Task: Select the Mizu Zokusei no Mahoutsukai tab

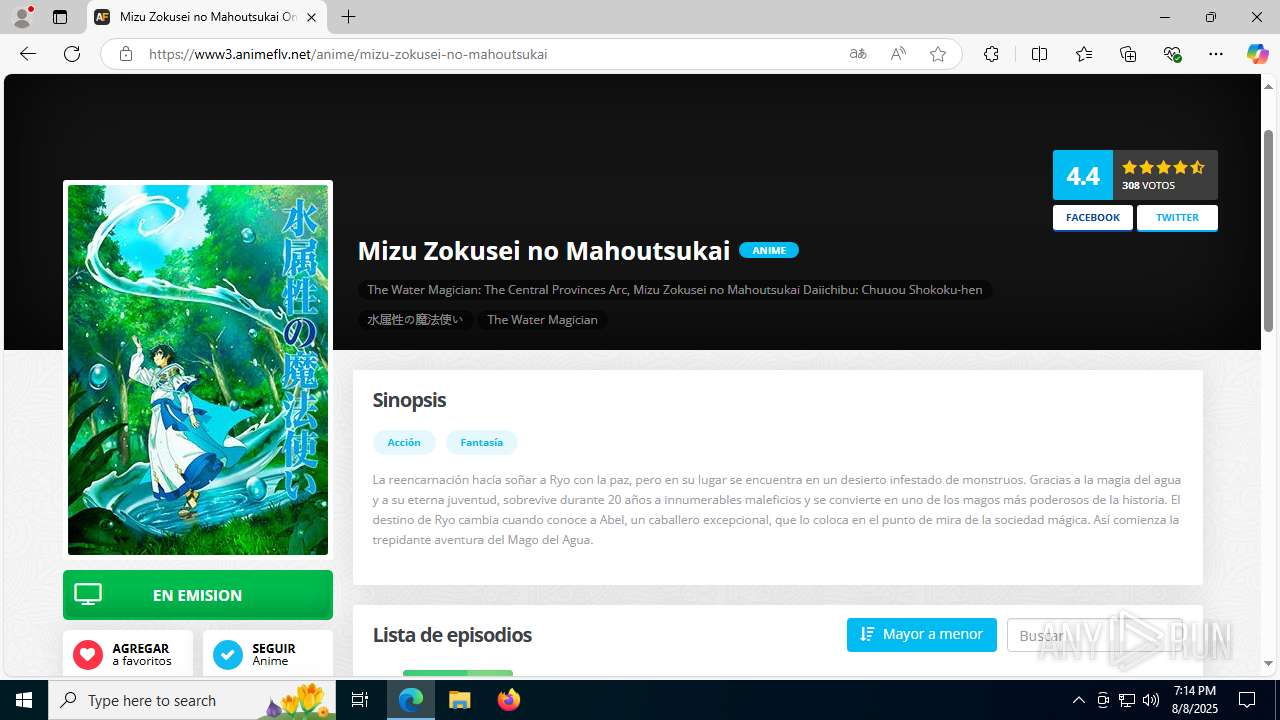Action: (207, 17)
